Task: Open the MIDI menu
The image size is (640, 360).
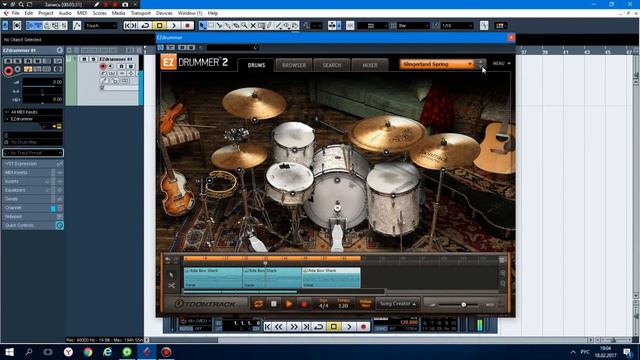Action: [82, 13]
